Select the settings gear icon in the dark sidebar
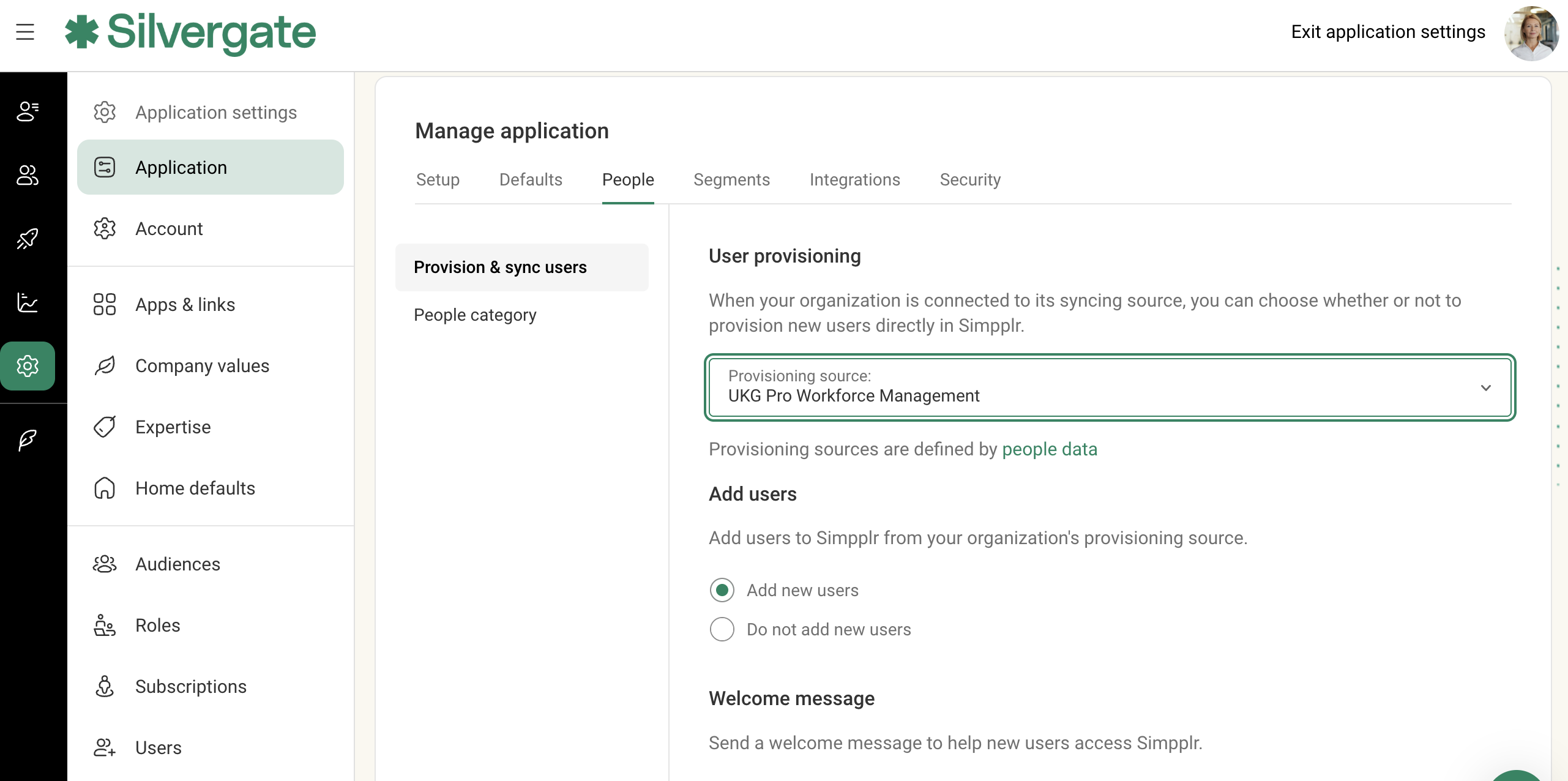Screen dimensions: 1568x781 click(x=28, y=366)
